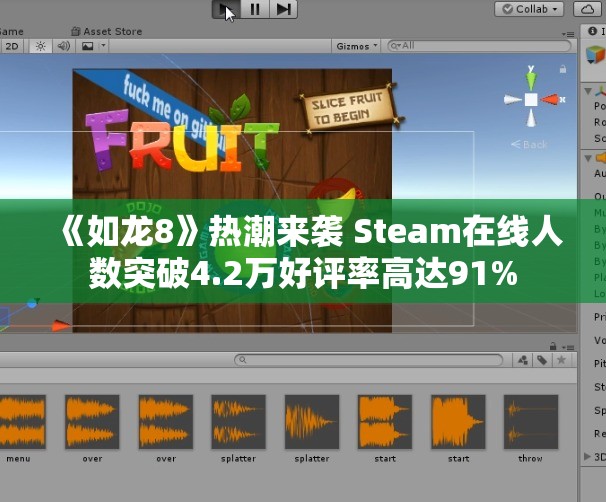
Task: Toggle the Project panel lock icon
Action: click(x=553, y=345)
